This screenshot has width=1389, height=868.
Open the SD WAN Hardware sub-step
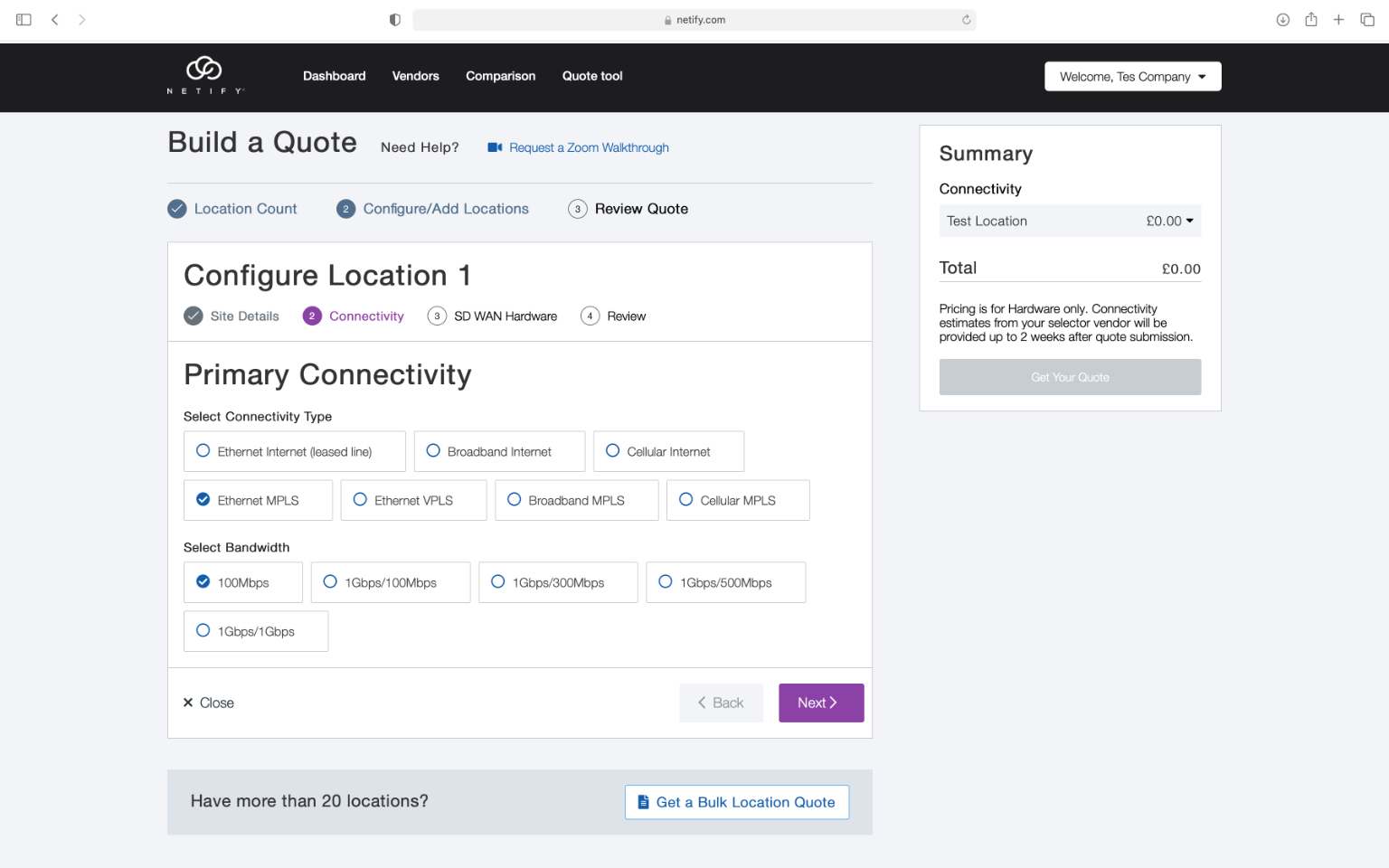pos(506,316)
